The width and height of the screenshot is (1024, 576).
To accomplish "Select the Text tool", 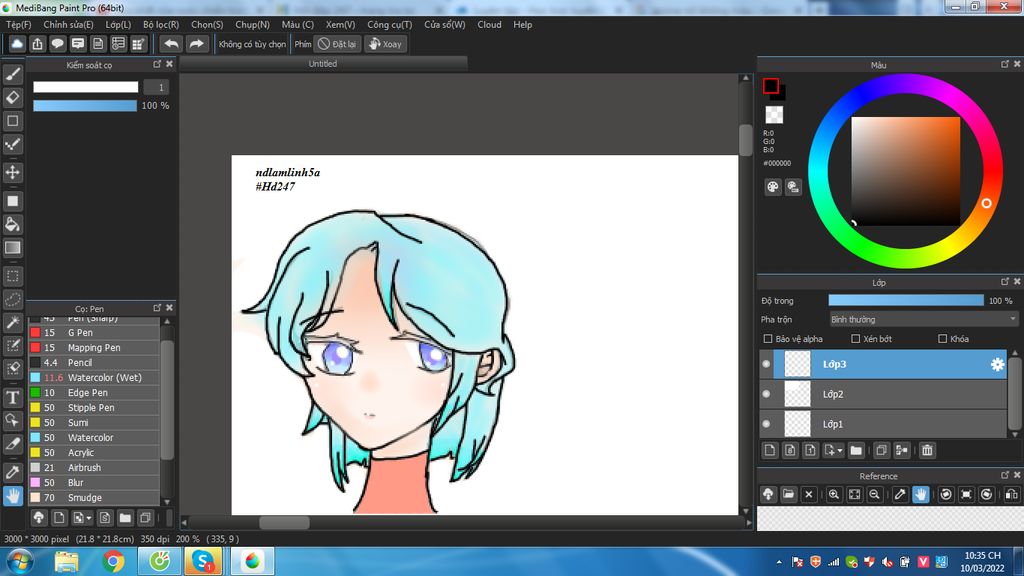I will [12, 397].
